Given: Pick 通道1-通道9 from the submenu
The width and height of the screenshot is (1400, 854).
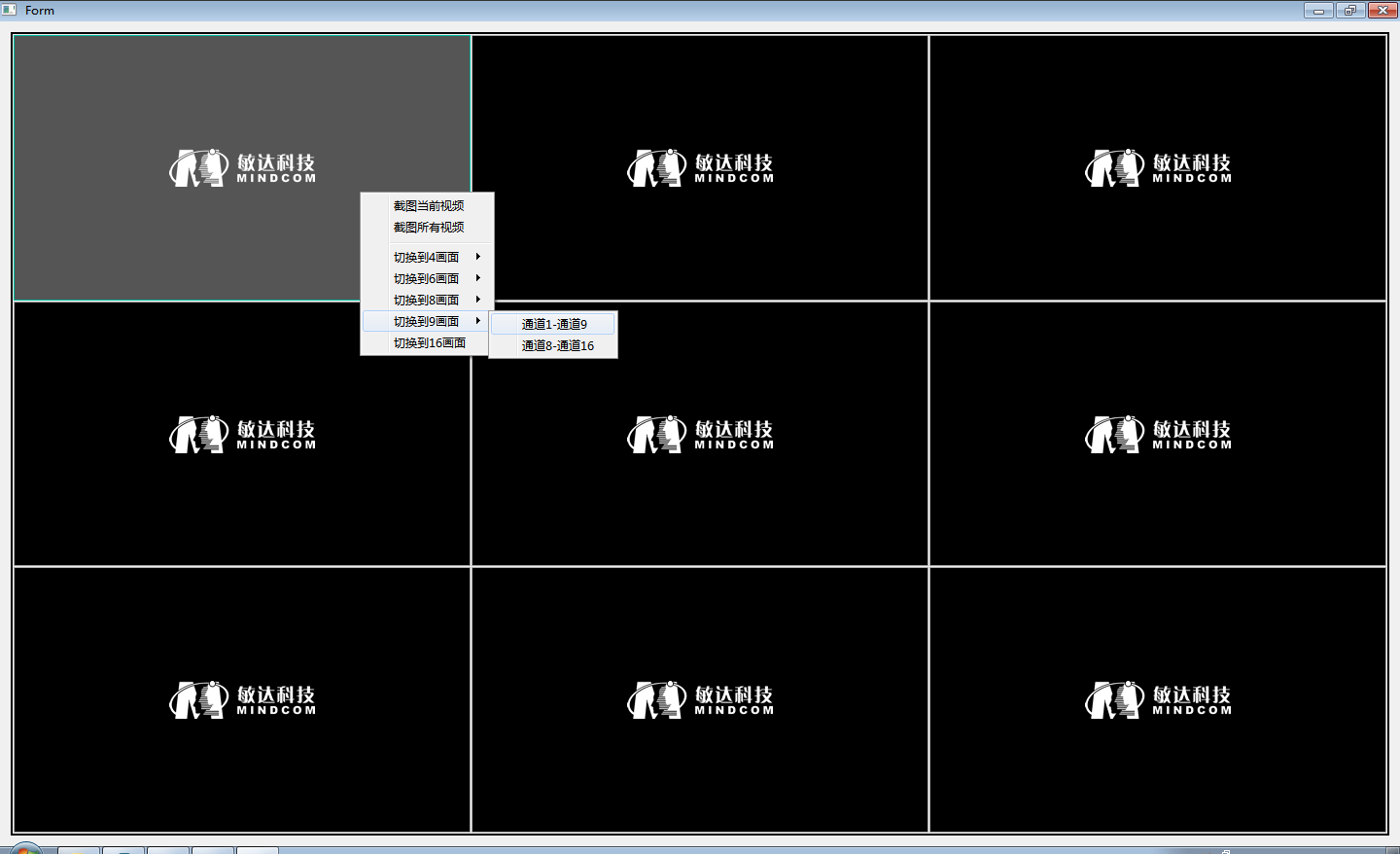Looking at the screenshot, I should [554, 324].
